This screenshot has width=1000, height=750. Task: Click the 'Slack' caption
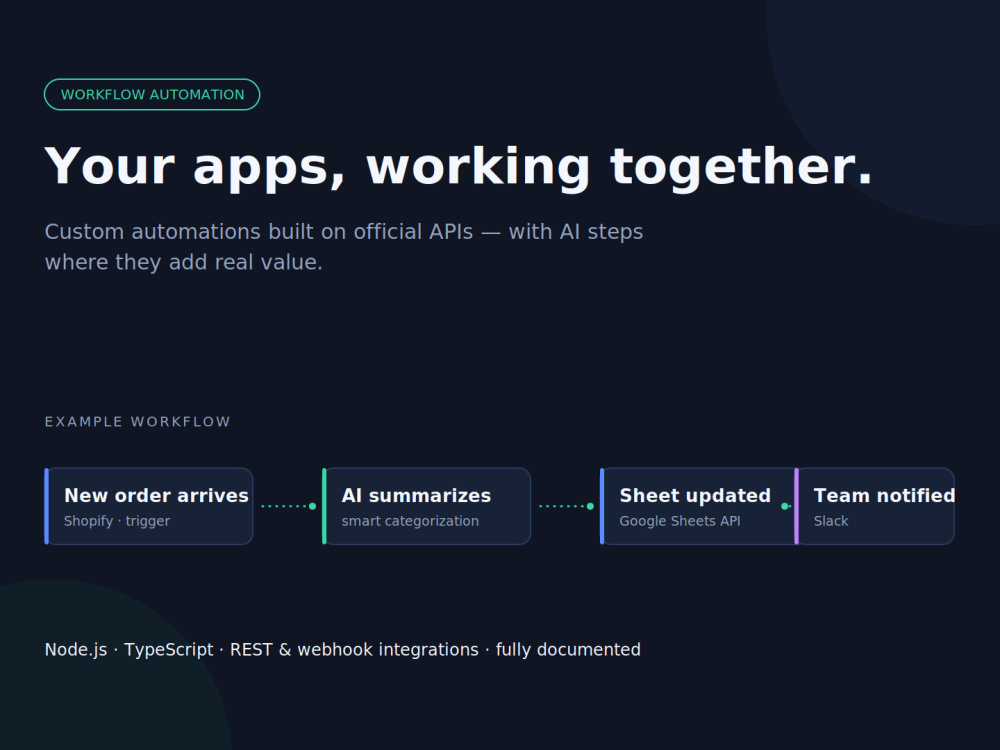tap(831, 521)
